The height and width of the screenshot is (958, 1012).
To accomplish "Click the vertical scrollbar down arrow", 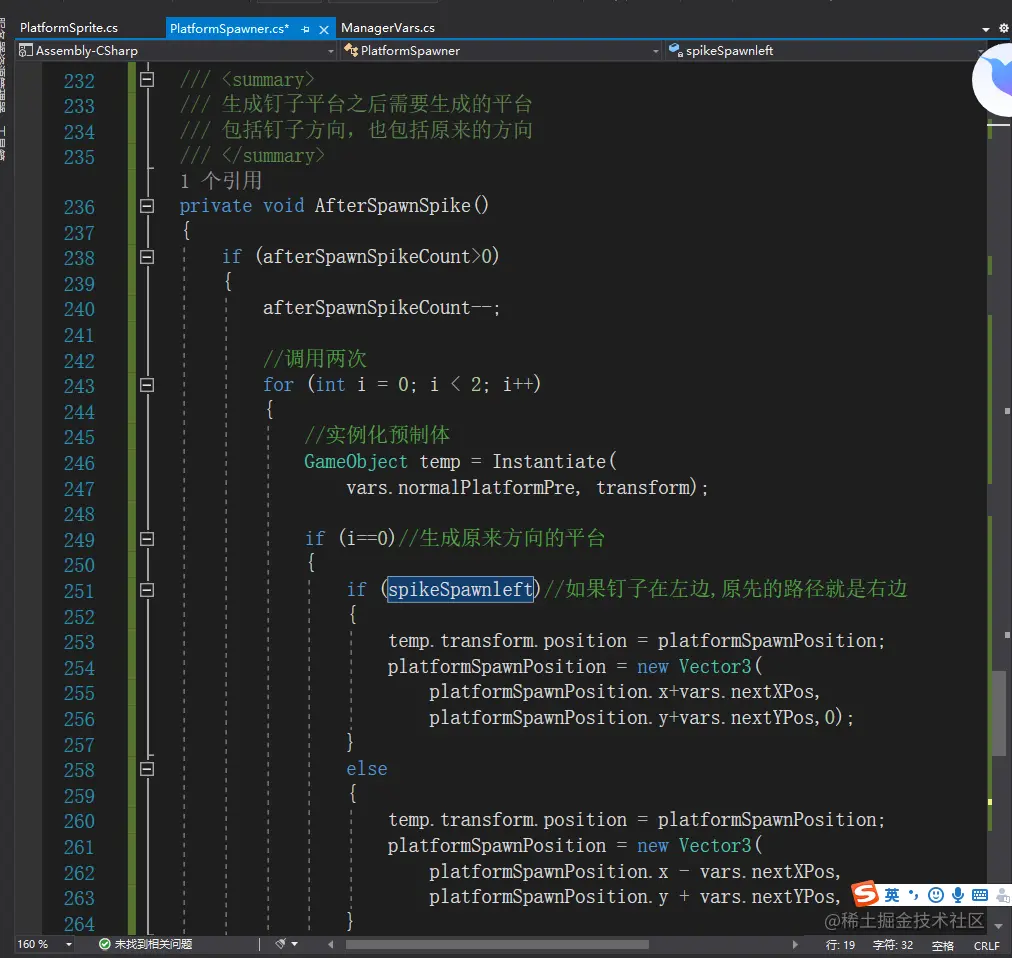I will coord(998,926).
